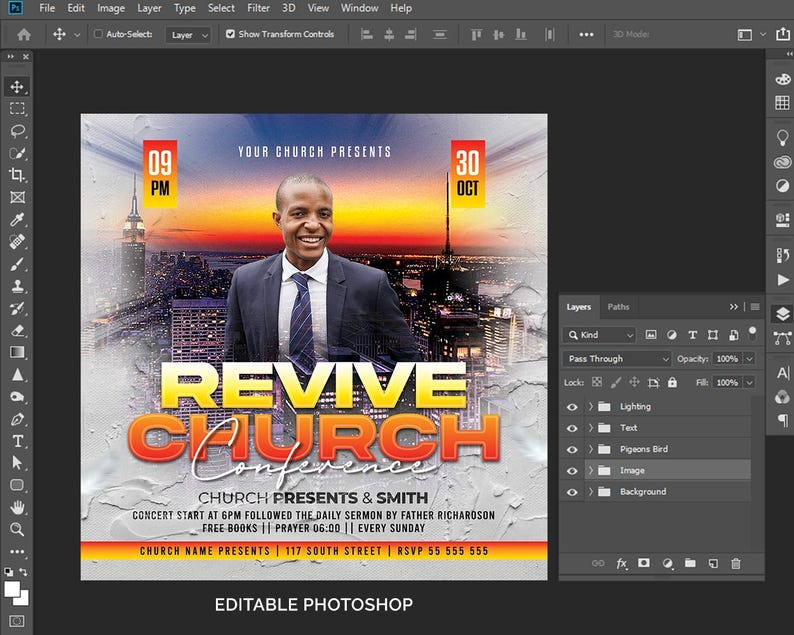The width and height of the screenshot is (794, 635).
Task: Hide the Lighting group layer
Action: [572, 407]
